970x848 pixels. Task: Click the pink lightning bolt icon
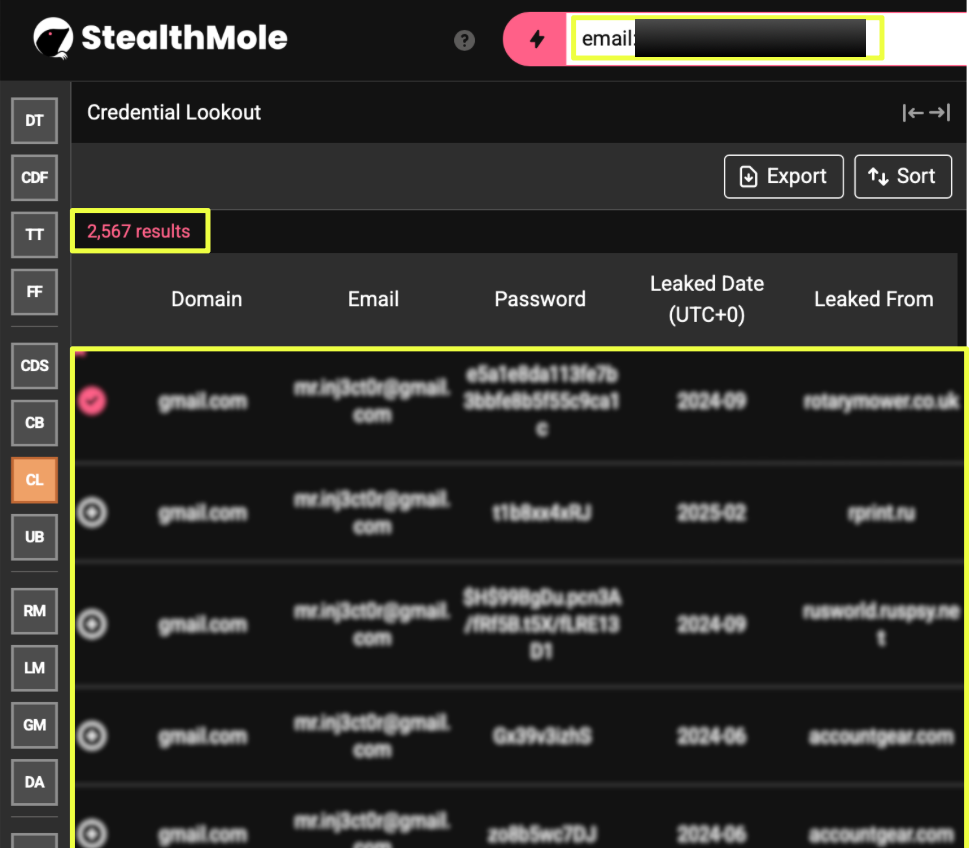point(537,39)
